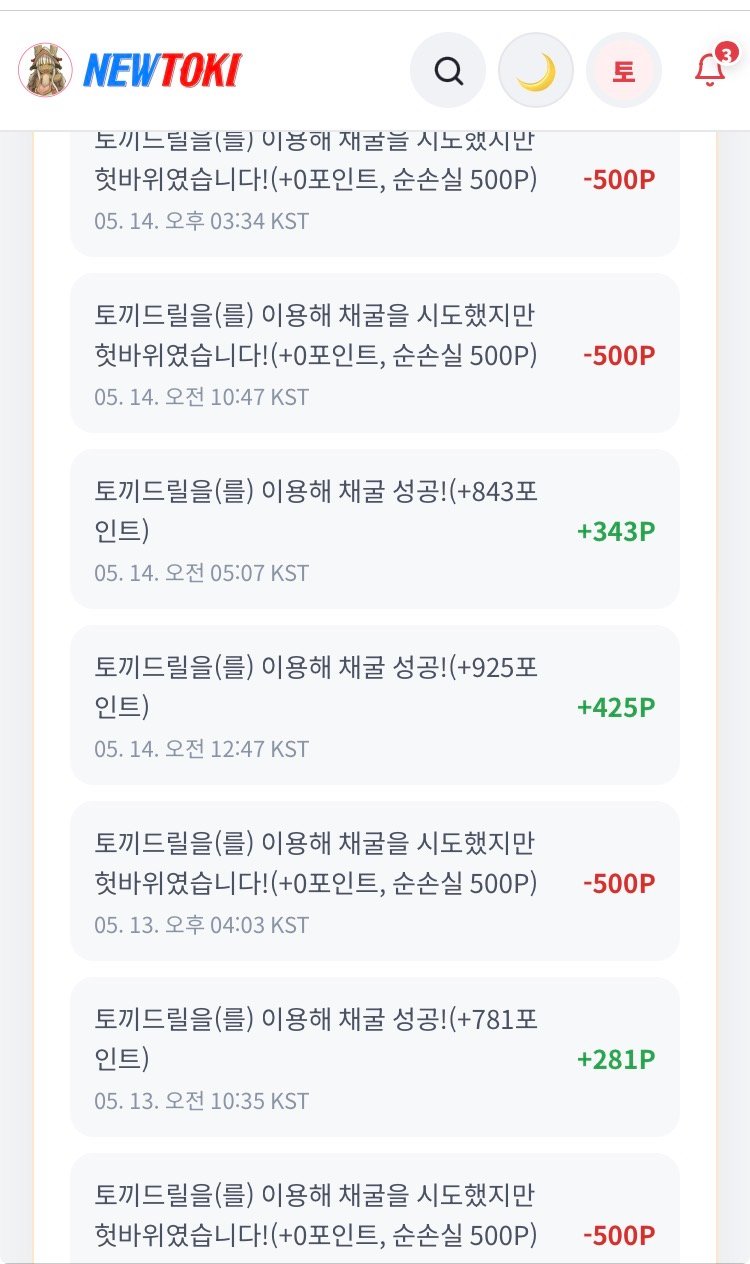This screenshot has height=1264, width=750.
Task: Click the +343P green amount
Action: (616, 531)
